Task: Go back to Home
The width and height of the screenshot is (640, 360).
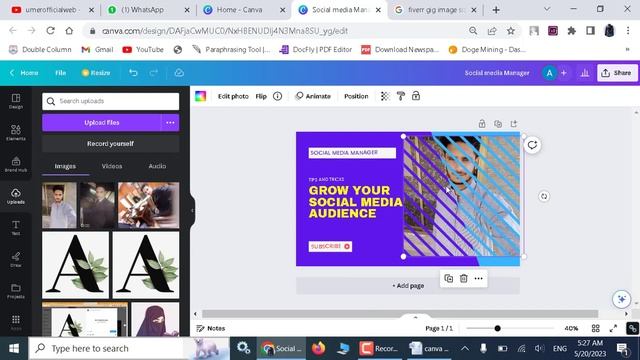Action: point(24,73)
